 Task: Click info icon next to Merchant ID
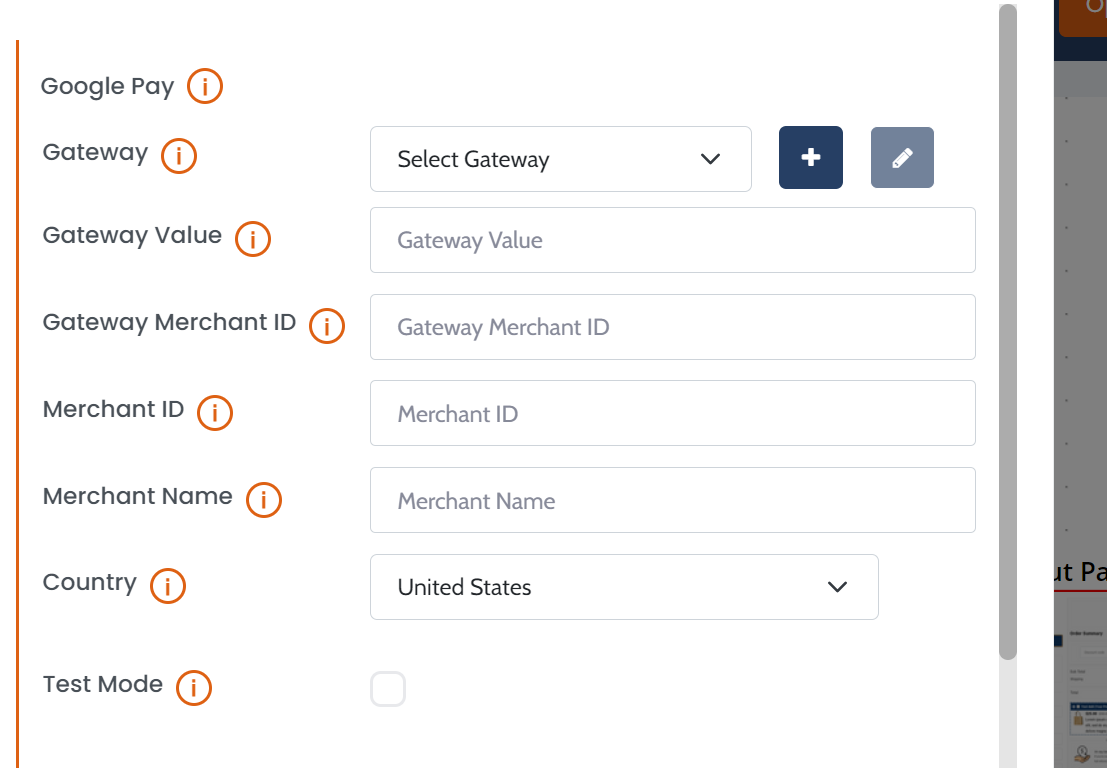215,412
